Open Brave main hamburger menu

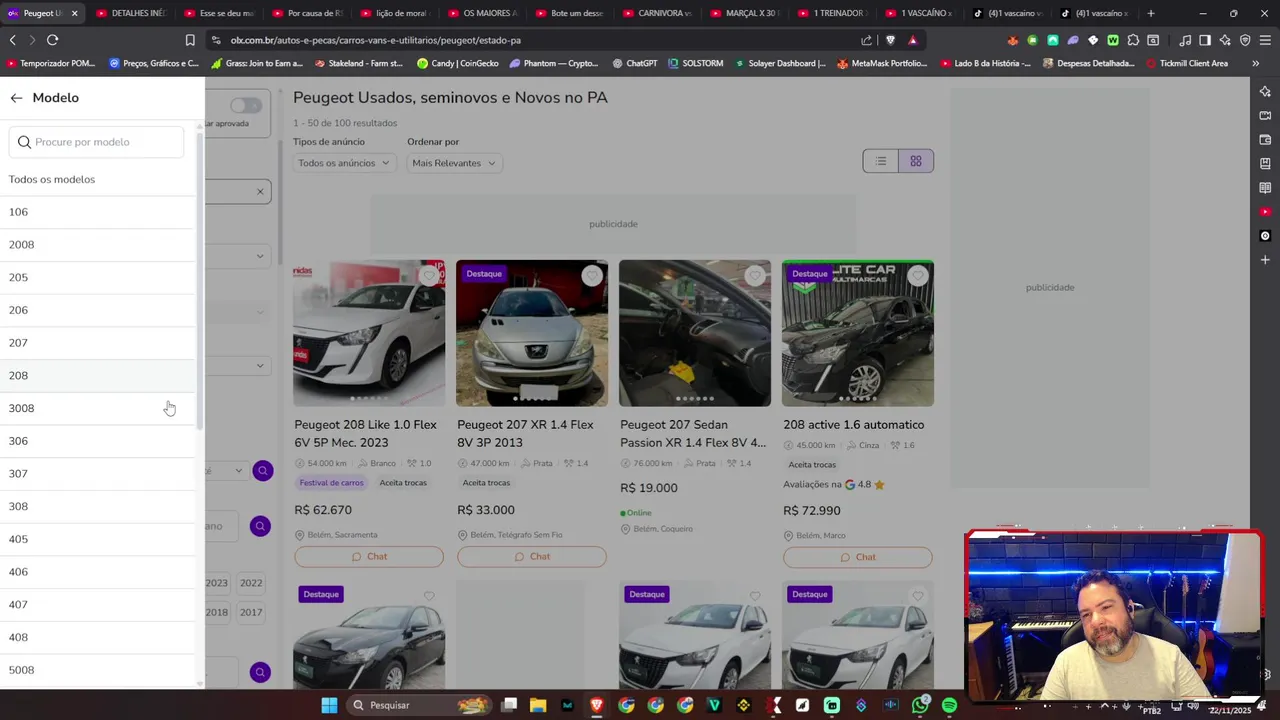pos(1265,40)
